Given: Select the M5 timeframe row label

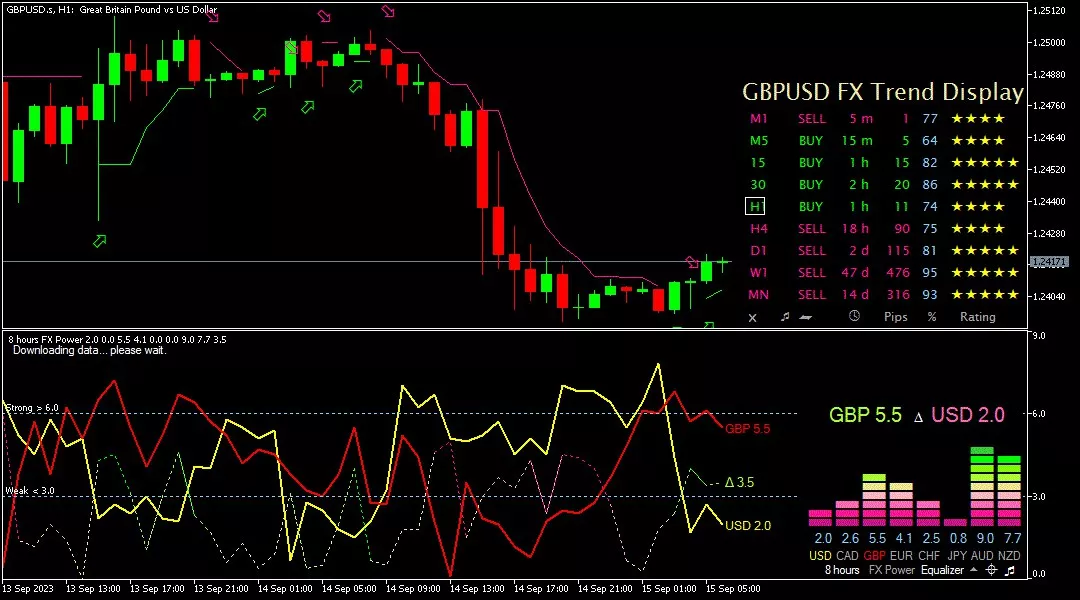Looking at the screenshot, I should tap(758, 141).
